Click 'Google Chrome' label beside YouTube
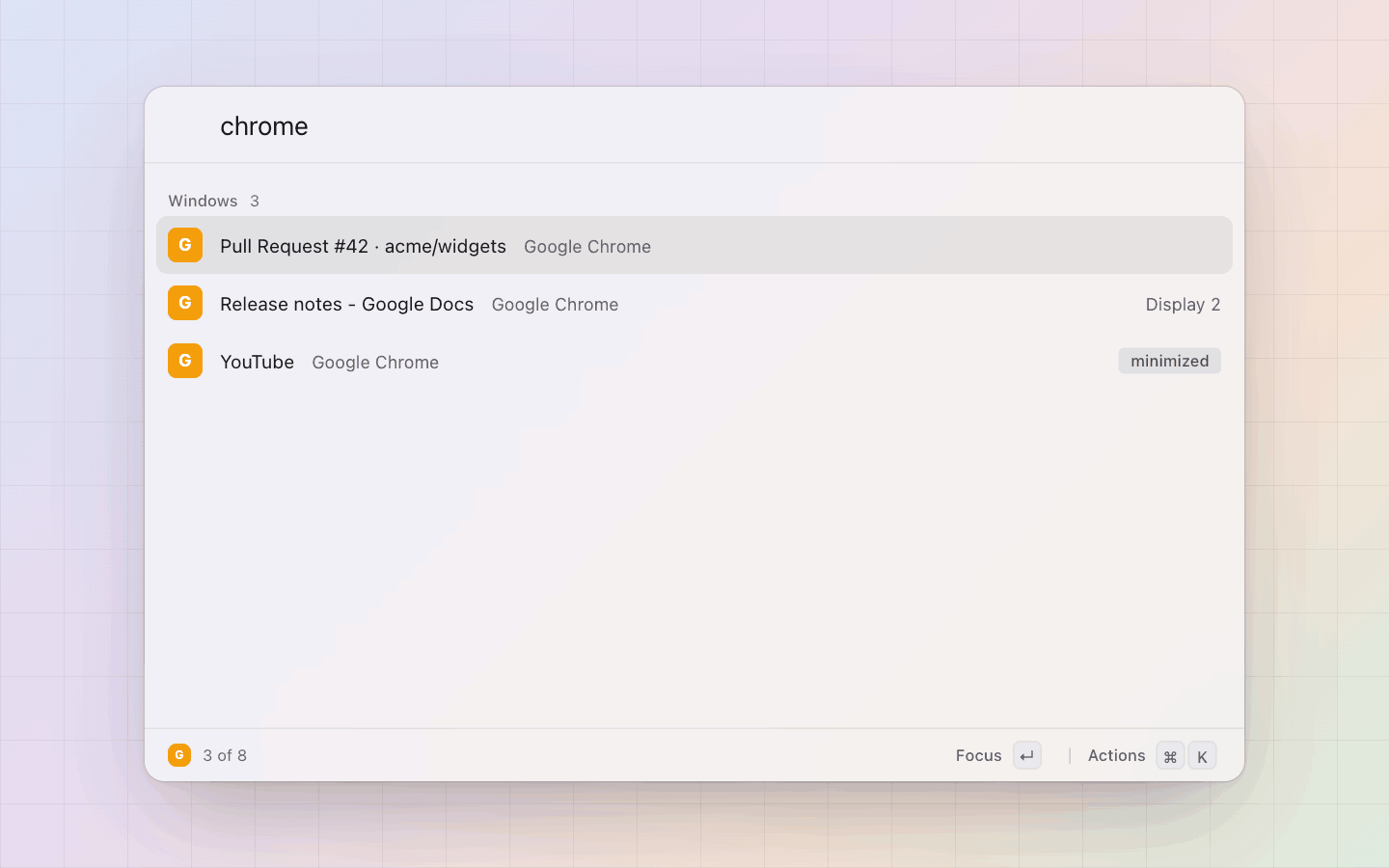 coord(375,363)
